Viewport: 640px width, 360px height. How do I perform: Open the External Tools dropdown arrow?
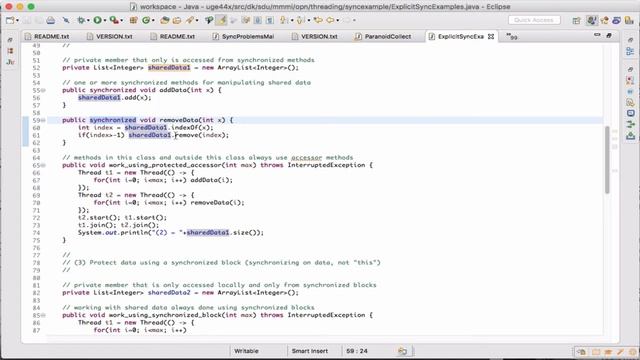[122, 20]
